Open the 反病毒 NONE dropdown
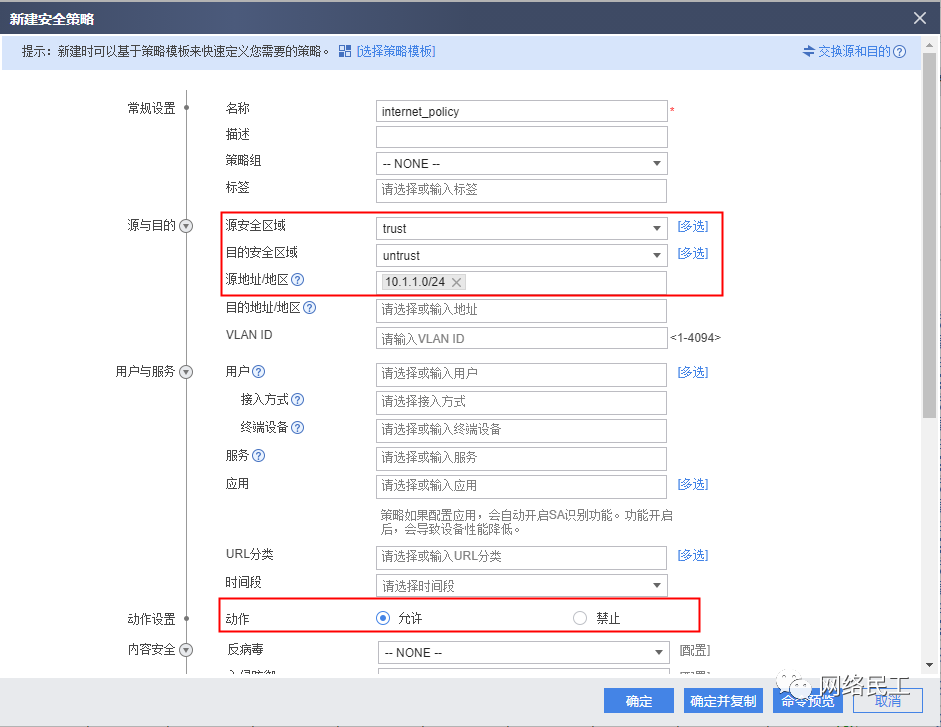The image size is (941, 727). 523,653
